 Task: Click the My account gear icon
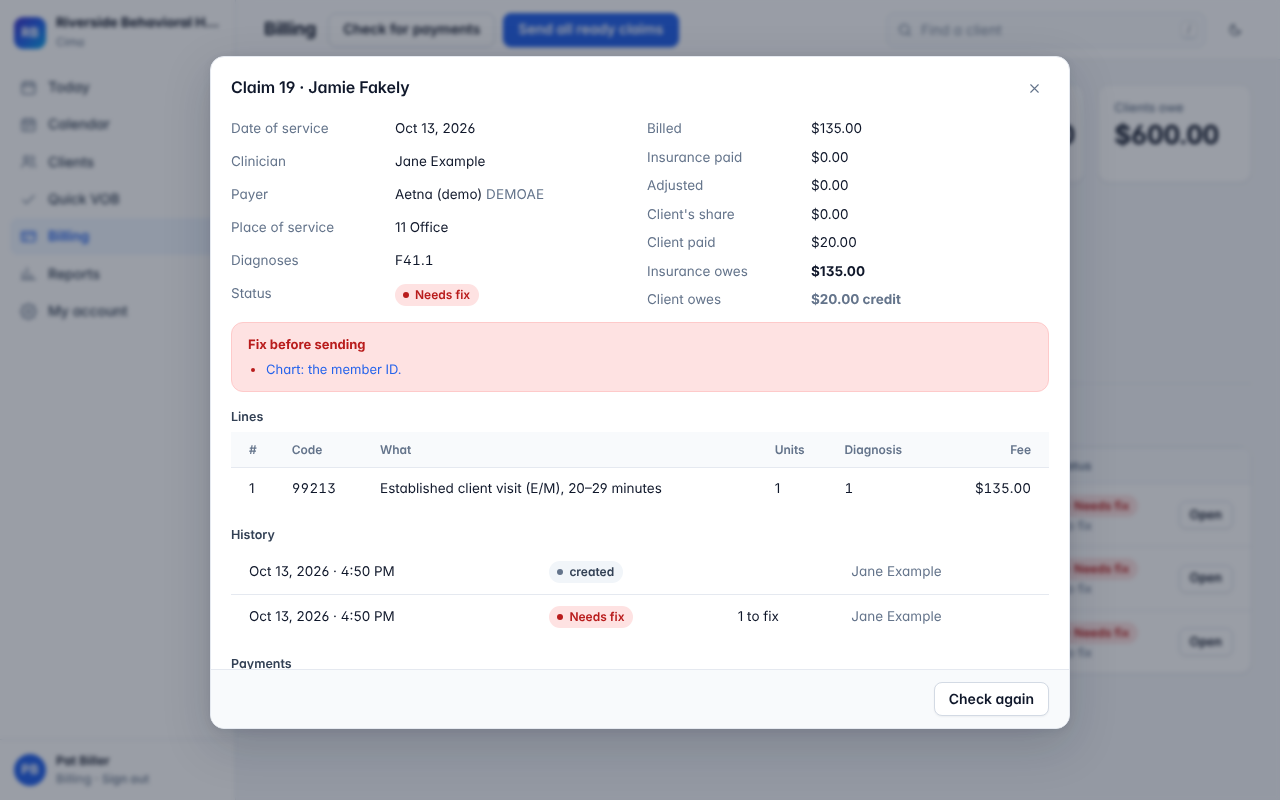coord(29,311)
